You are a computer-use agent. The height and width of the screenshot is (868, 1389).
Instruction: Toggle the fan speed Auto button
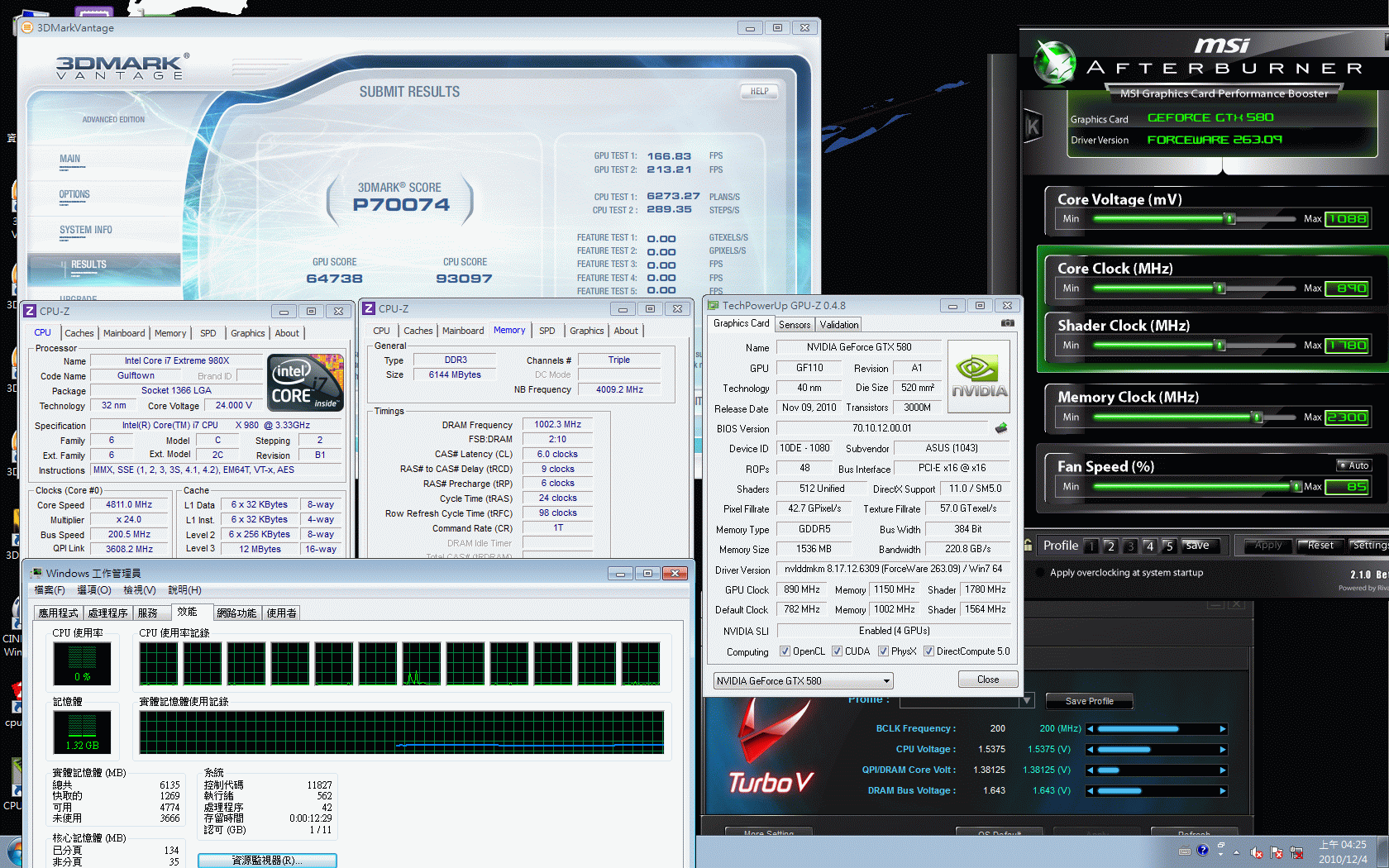tap(1353, 465)
